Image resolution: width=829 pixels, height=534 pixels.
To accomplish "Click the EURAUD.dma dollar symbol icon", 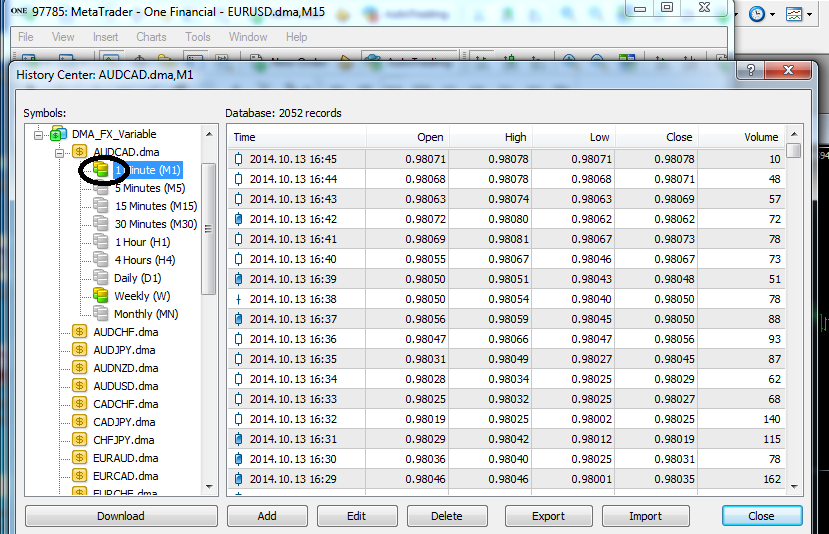I will (x=79, y=458).
